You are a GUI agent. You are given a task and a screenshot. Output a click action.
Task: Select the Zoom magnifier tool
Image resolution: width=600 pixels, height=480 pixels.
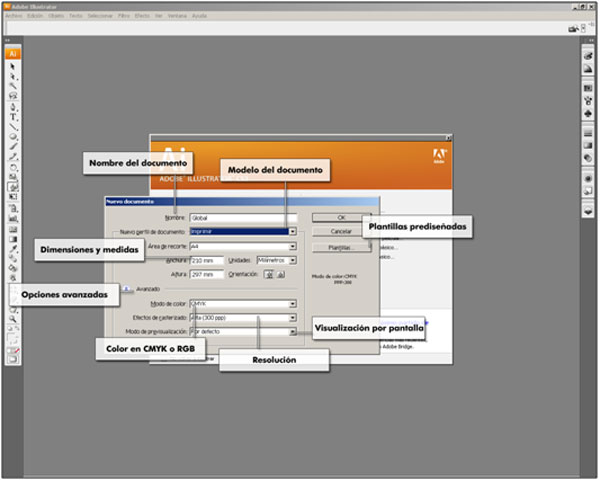tap(13, 318)
